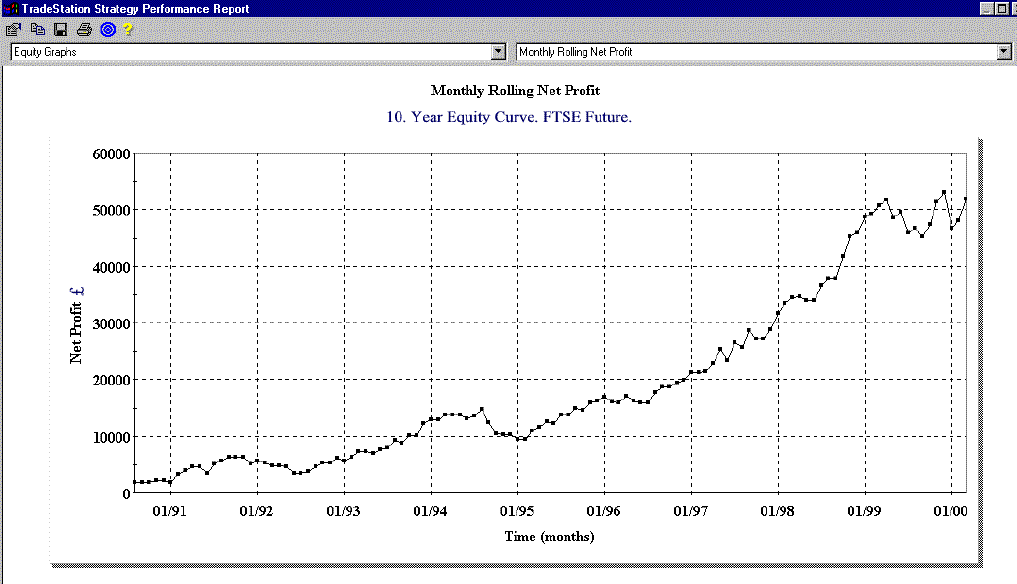Click the blue target circle toolbar icon
This screenshot has width=1017, height=584.
tap(108, 29)
